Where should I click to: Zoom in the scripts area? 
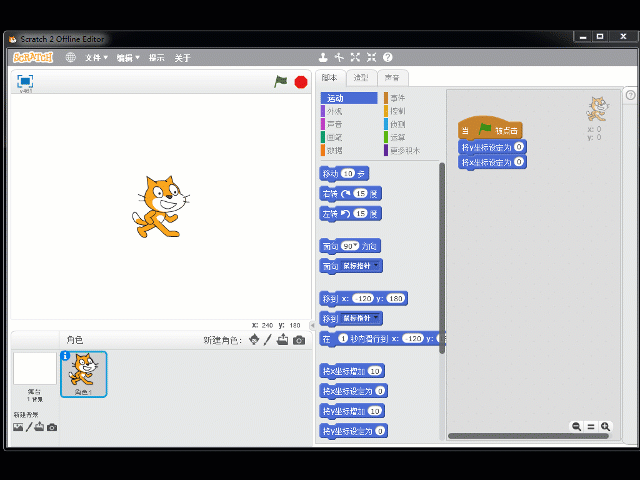tap(605, 427)
